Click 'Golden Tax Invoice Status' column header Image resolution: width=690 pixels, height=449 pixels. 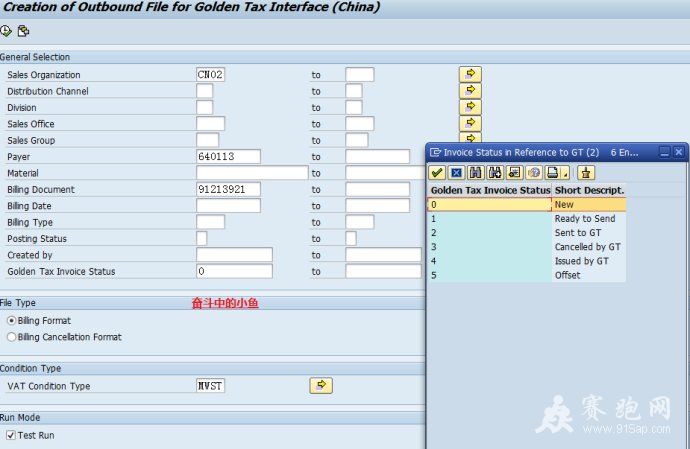click(490, 190)
